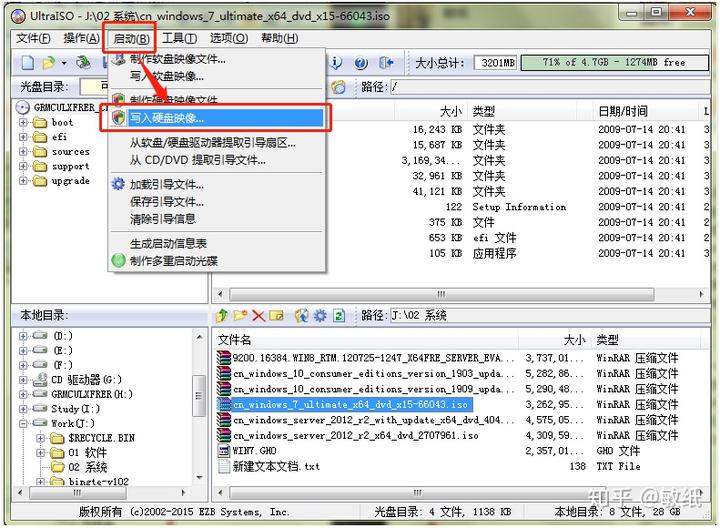Open the 选项(O) menu
This screenshot has height=528, width=720.
[x=229, y=38]
